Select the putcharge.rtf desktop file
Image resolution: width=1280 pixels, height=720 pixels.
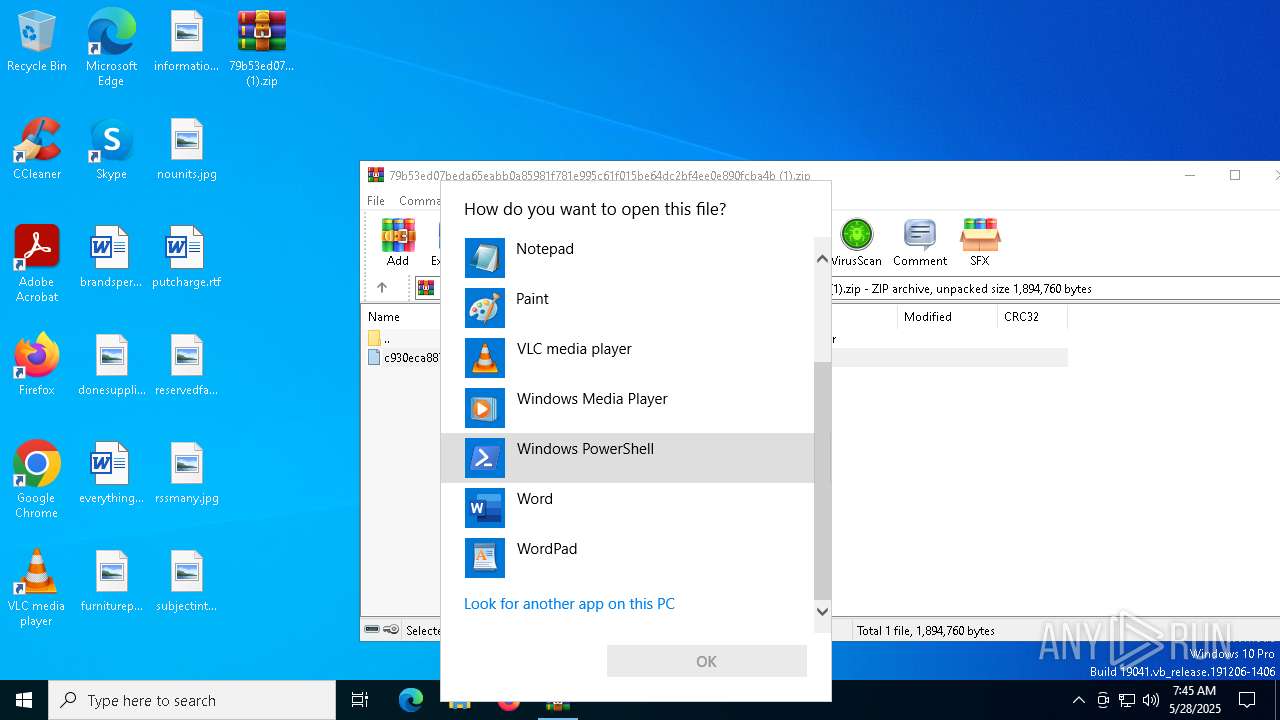pos(187,258)
